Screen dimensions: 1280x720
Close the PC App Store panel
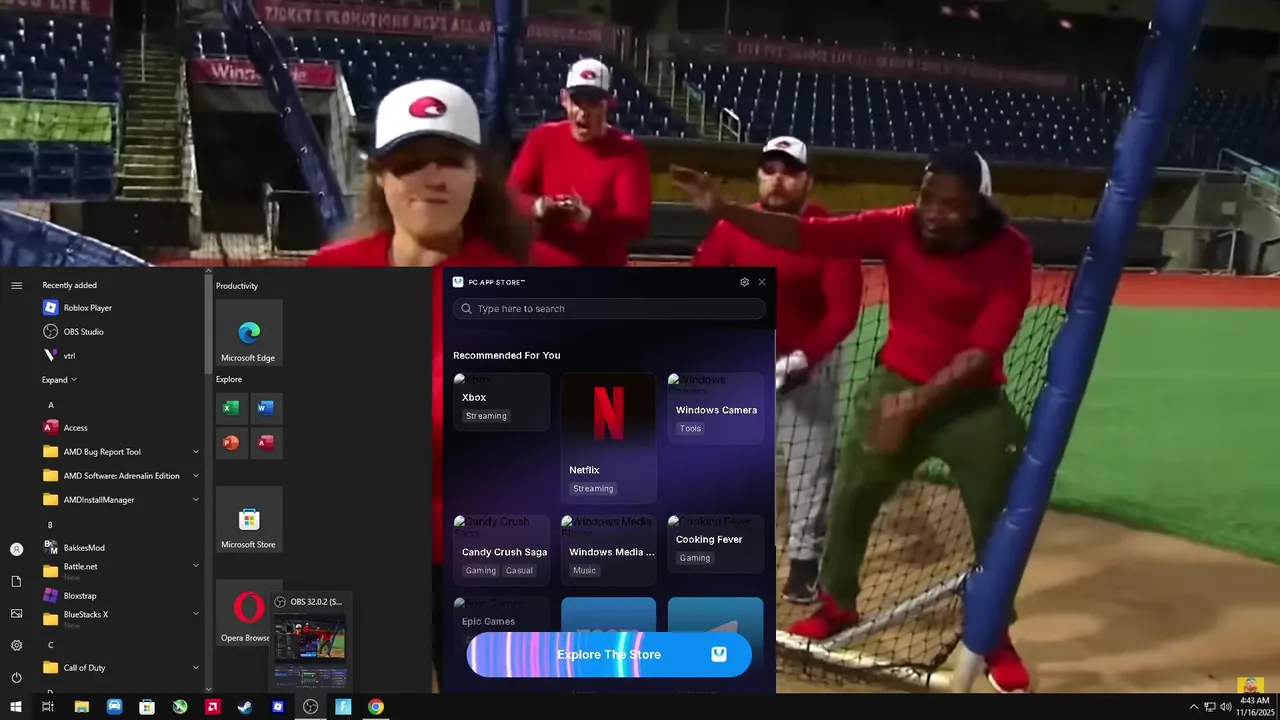[762, 282]
